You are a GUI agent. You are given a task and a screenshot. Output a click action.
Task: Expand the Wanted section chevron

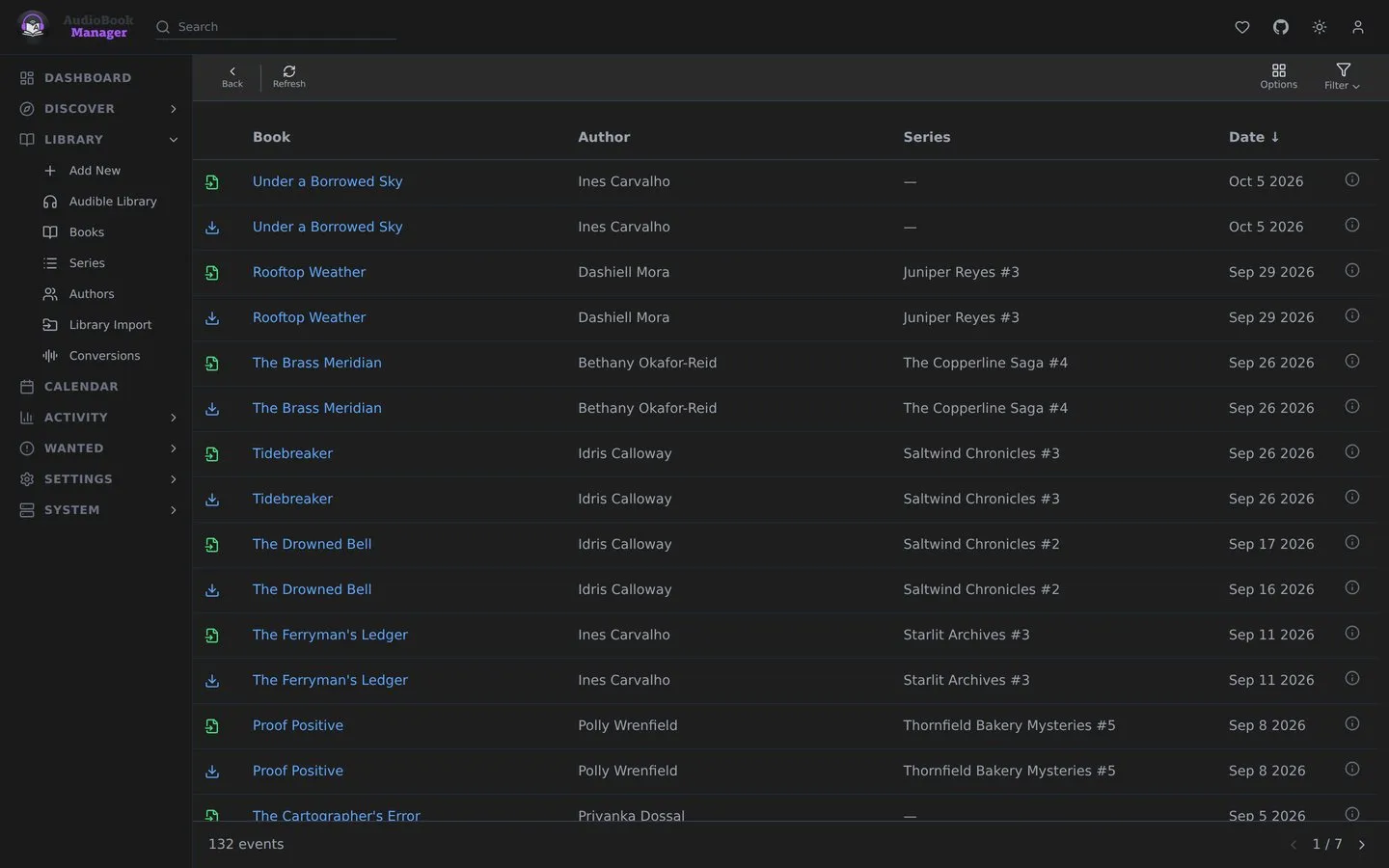(x=174, y=448)
